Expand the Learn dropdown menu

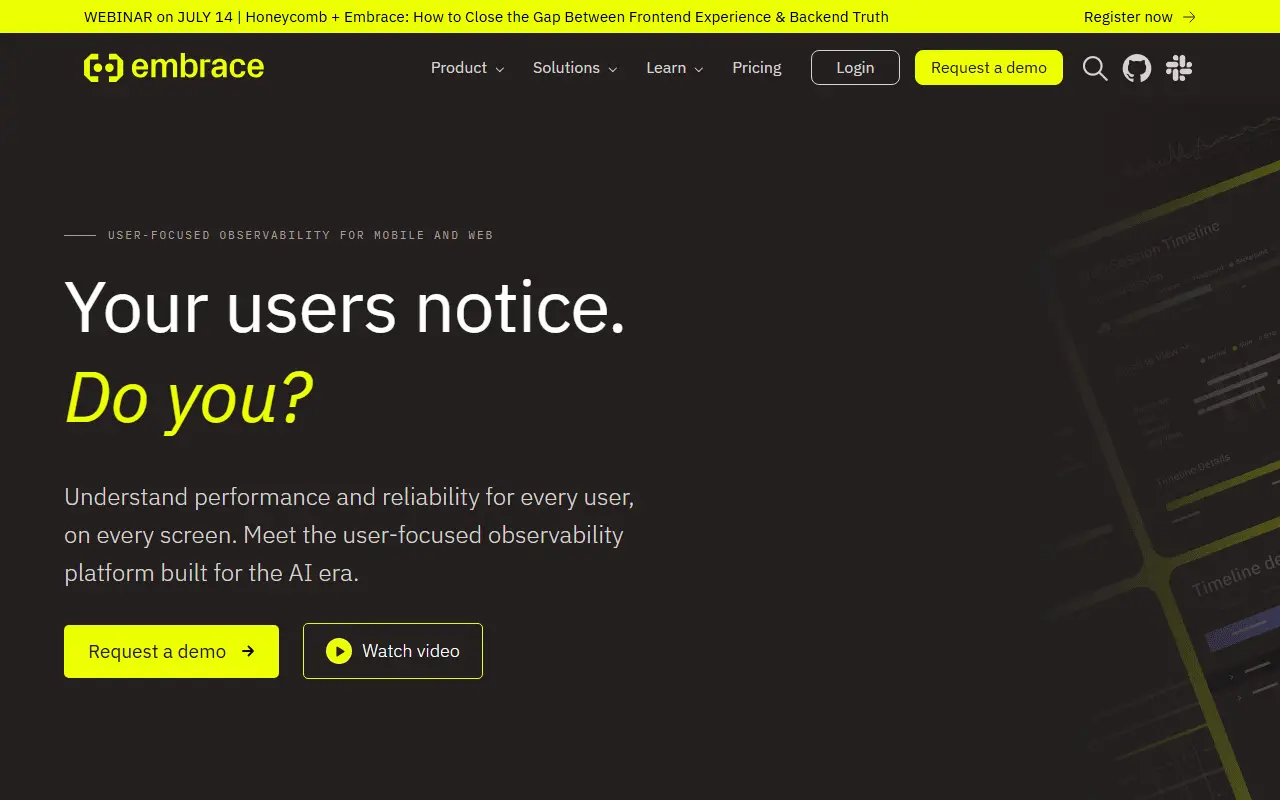(675, 68)
